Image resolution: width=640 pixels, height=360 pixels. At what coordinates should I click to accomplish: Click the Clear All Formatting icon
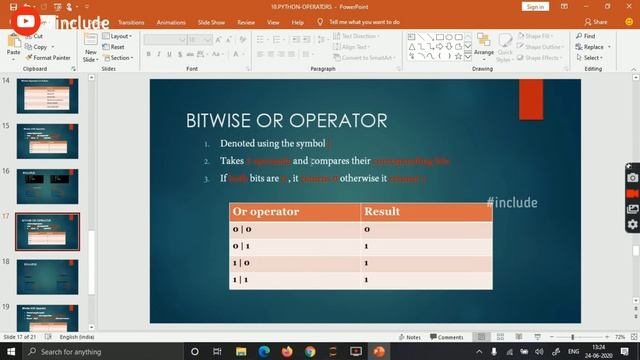click(243, 40)
